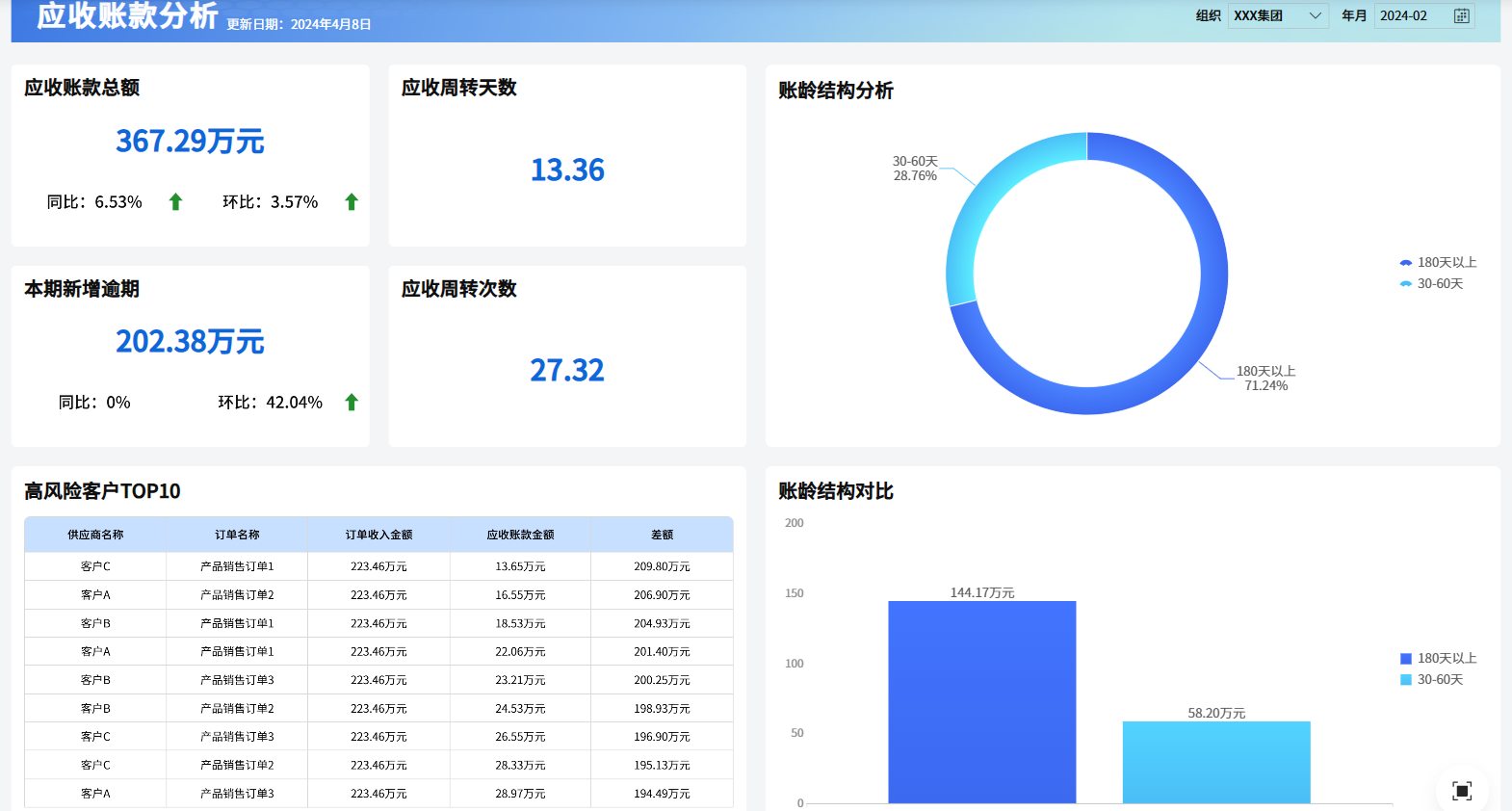
Task: Open the 组织 XXX集团 dropdown
Action: [1278, 15]
